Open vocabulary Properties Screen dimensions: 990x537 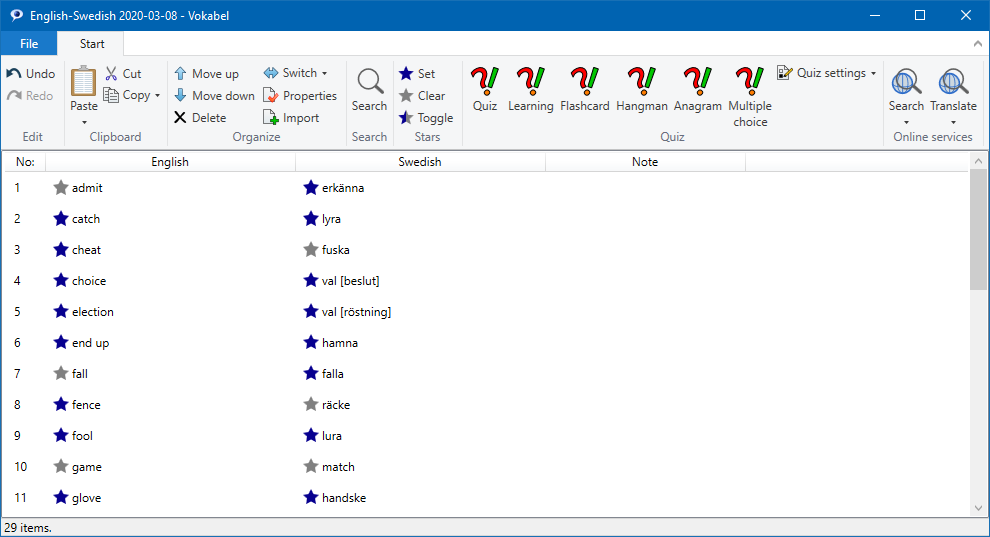point(300,95)
